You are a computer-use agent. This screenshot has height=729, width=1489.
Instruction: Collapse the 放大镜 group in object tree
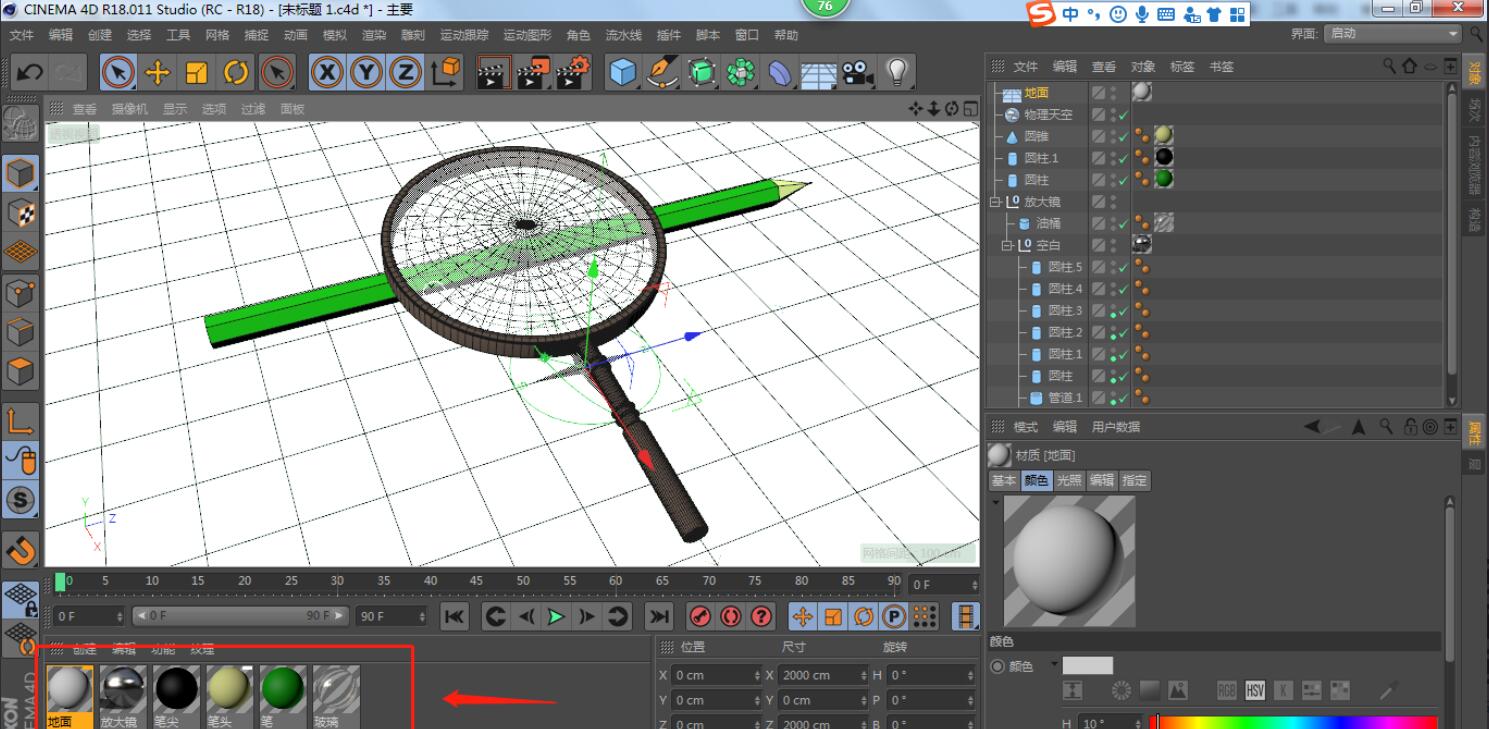[x=995, y=202]
